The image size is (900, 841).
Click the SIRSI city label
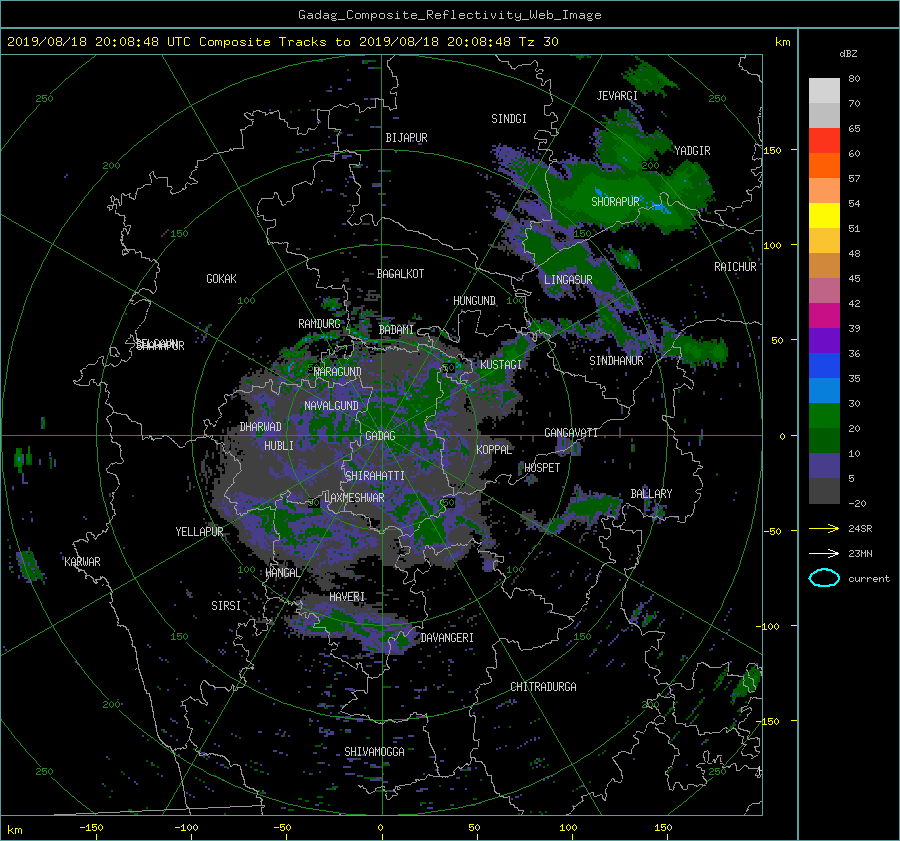pyautogui.click(x=226, y=606)
